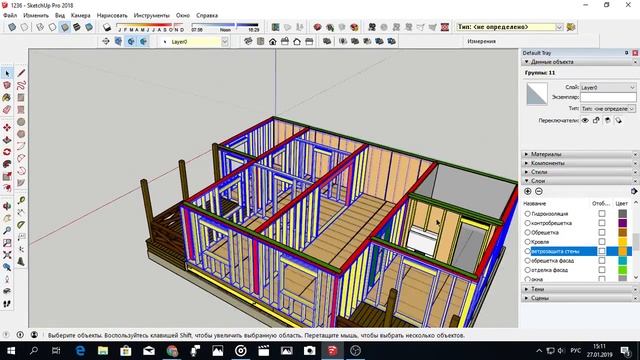The width and height of the screenshot is (640, 360).
Task: Click the Zoom Extents tool
Action: (x=7, y=255)
